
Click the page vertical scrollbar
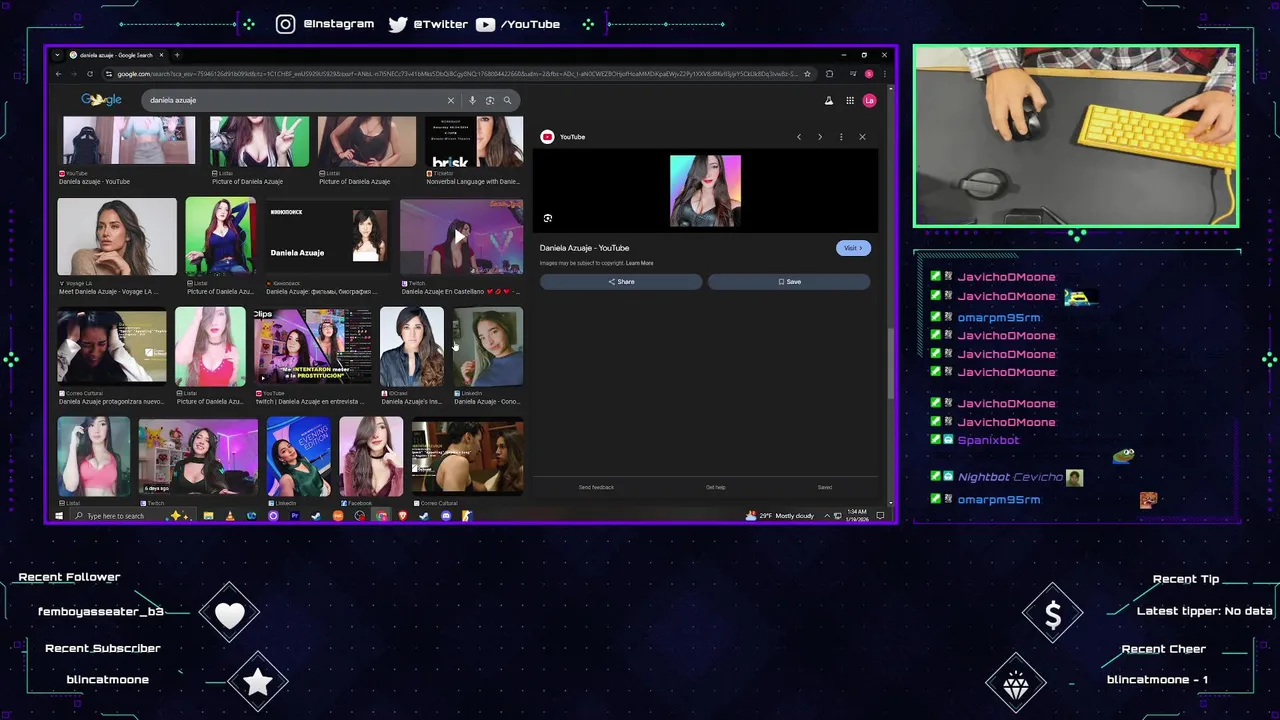pyautogui.click(x=890, y=363)
